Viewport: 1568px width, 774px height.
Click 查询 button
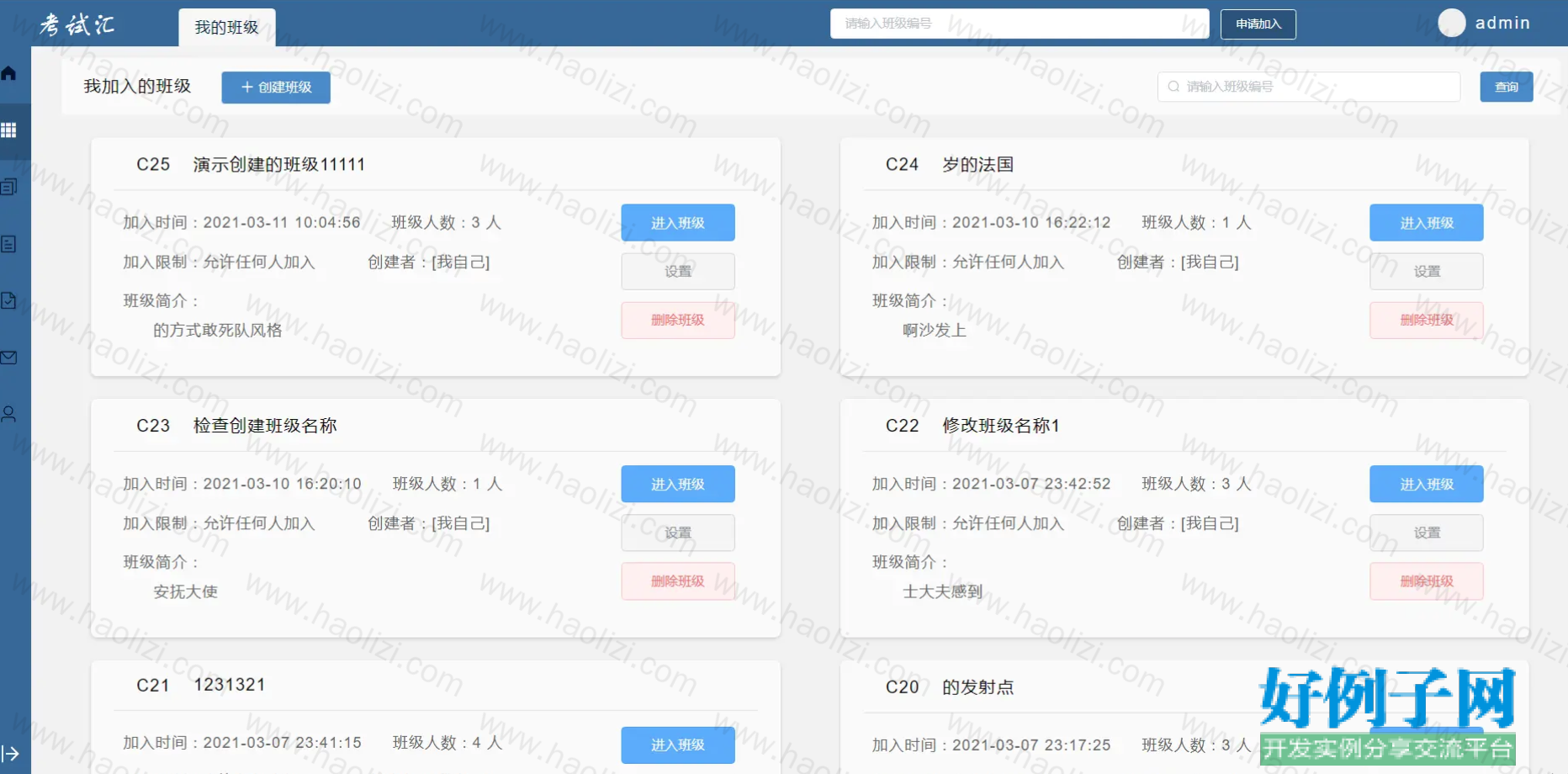[x=1507, y=87]
